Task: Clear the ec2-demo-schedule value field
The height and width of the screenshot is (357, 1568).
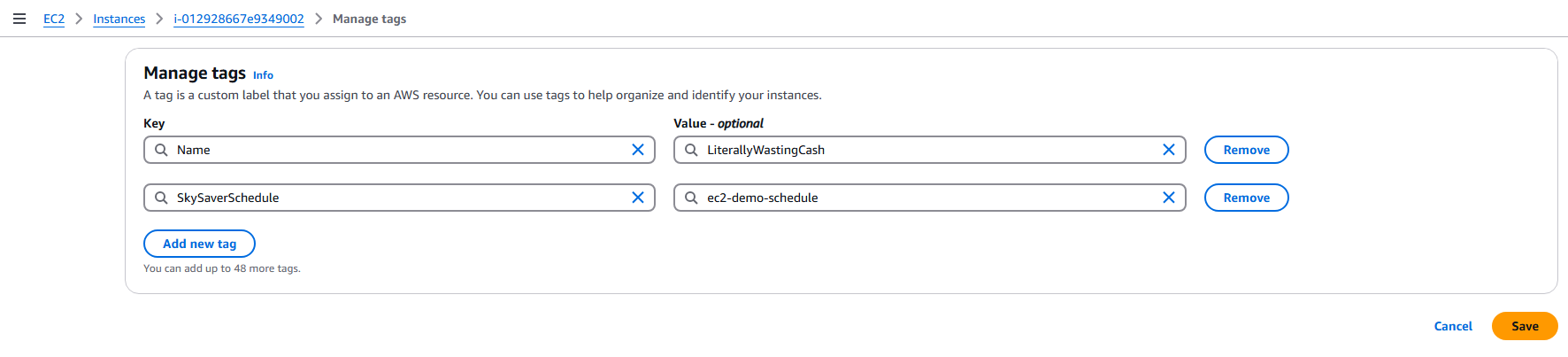Action: click(x=1168, y=198)
